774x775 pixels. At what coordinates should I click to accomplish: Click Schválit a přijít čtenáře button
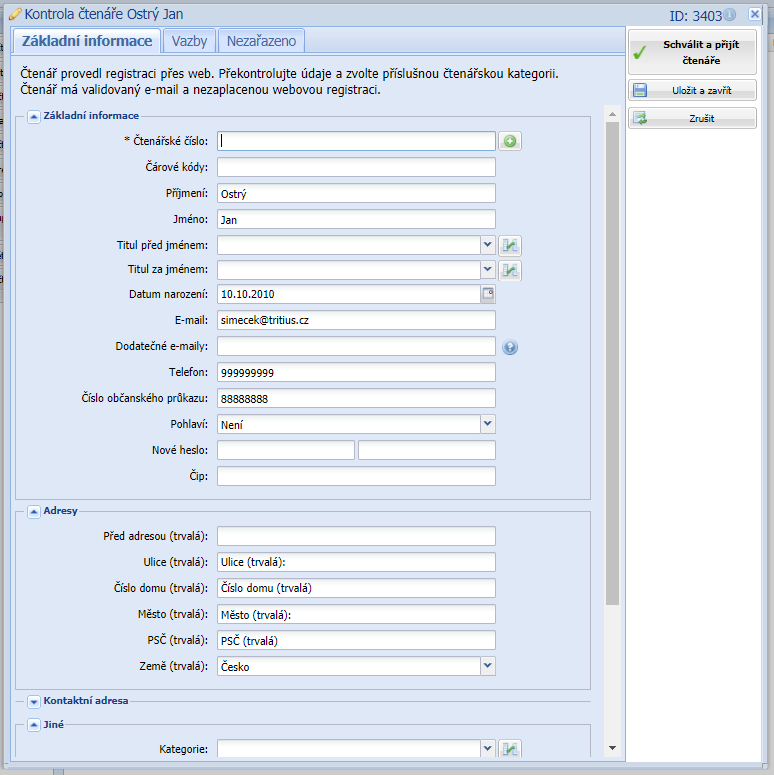(692, 52)
